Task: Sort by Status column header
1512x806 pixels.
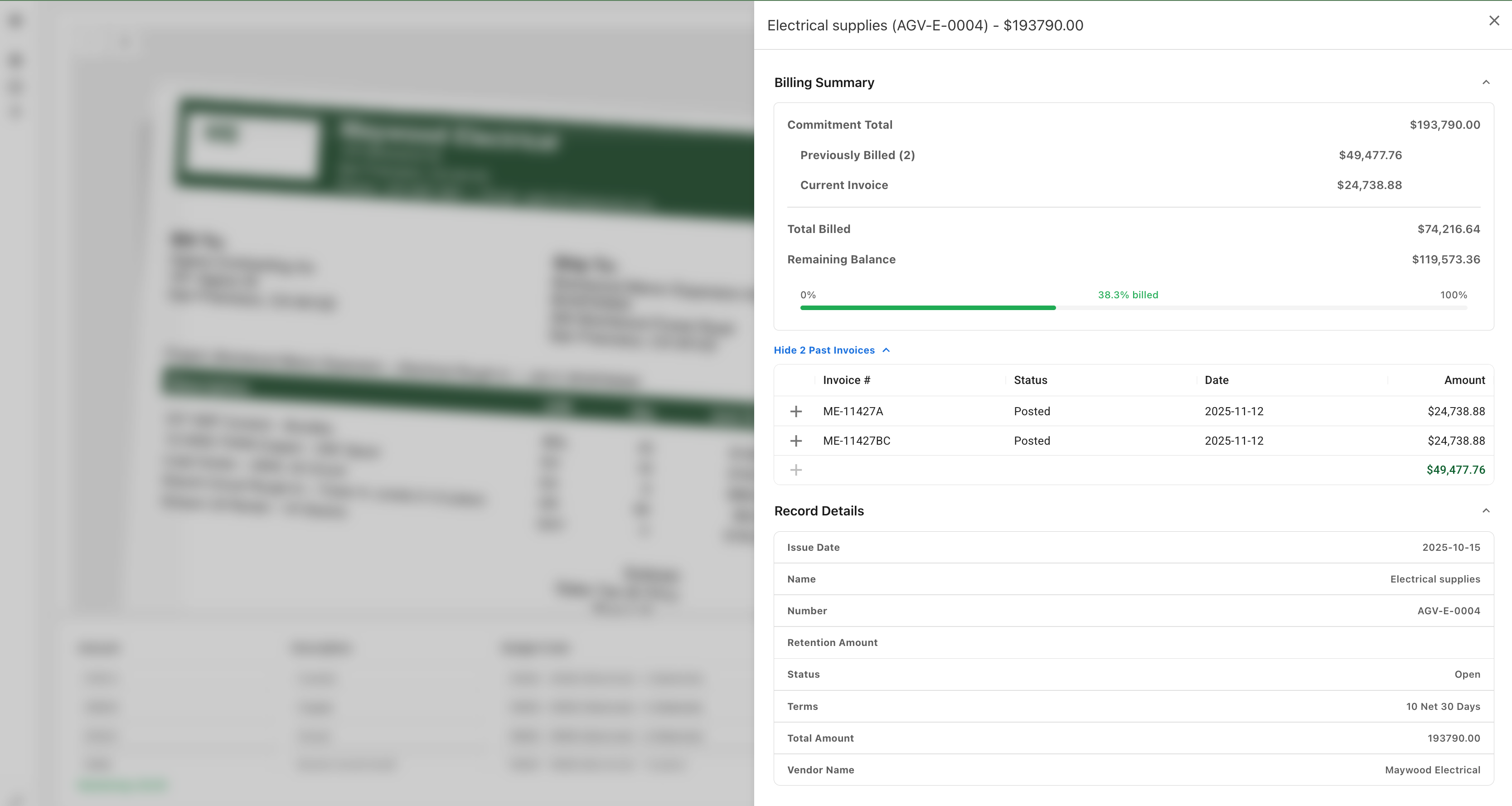Action: (x=1030, y=380)
